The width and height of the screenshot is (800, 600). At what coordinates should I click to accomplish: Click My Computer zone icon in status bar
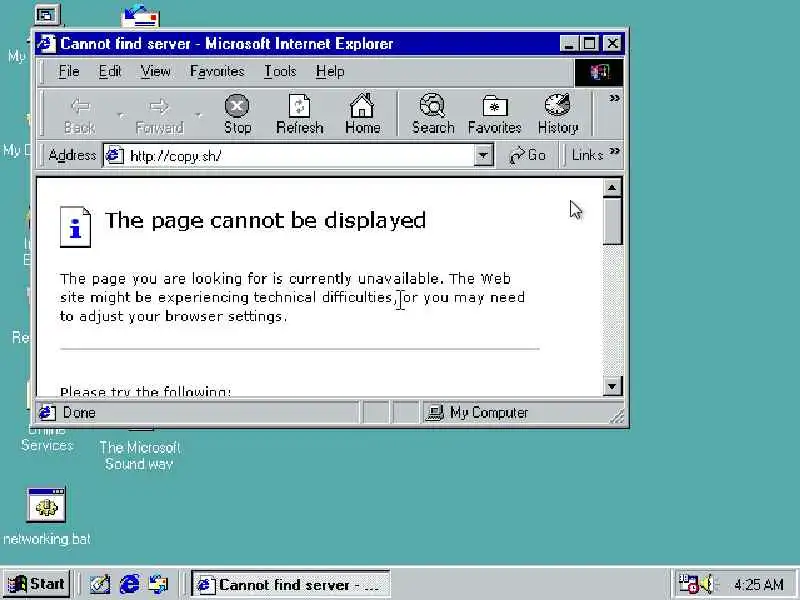[x=434, y=412]
